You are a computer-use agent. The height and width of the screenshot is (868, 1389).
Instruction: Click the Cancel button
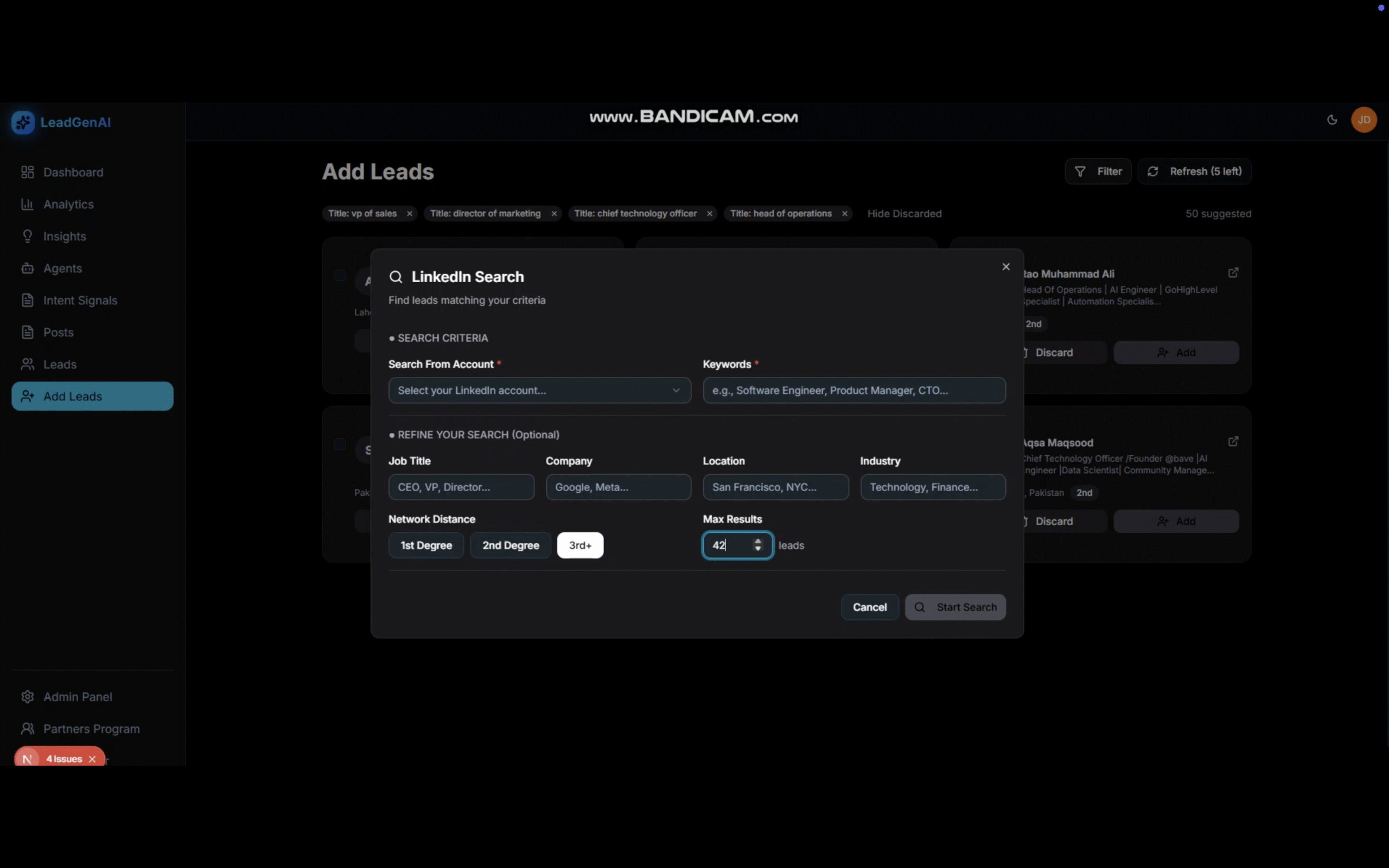869,608
